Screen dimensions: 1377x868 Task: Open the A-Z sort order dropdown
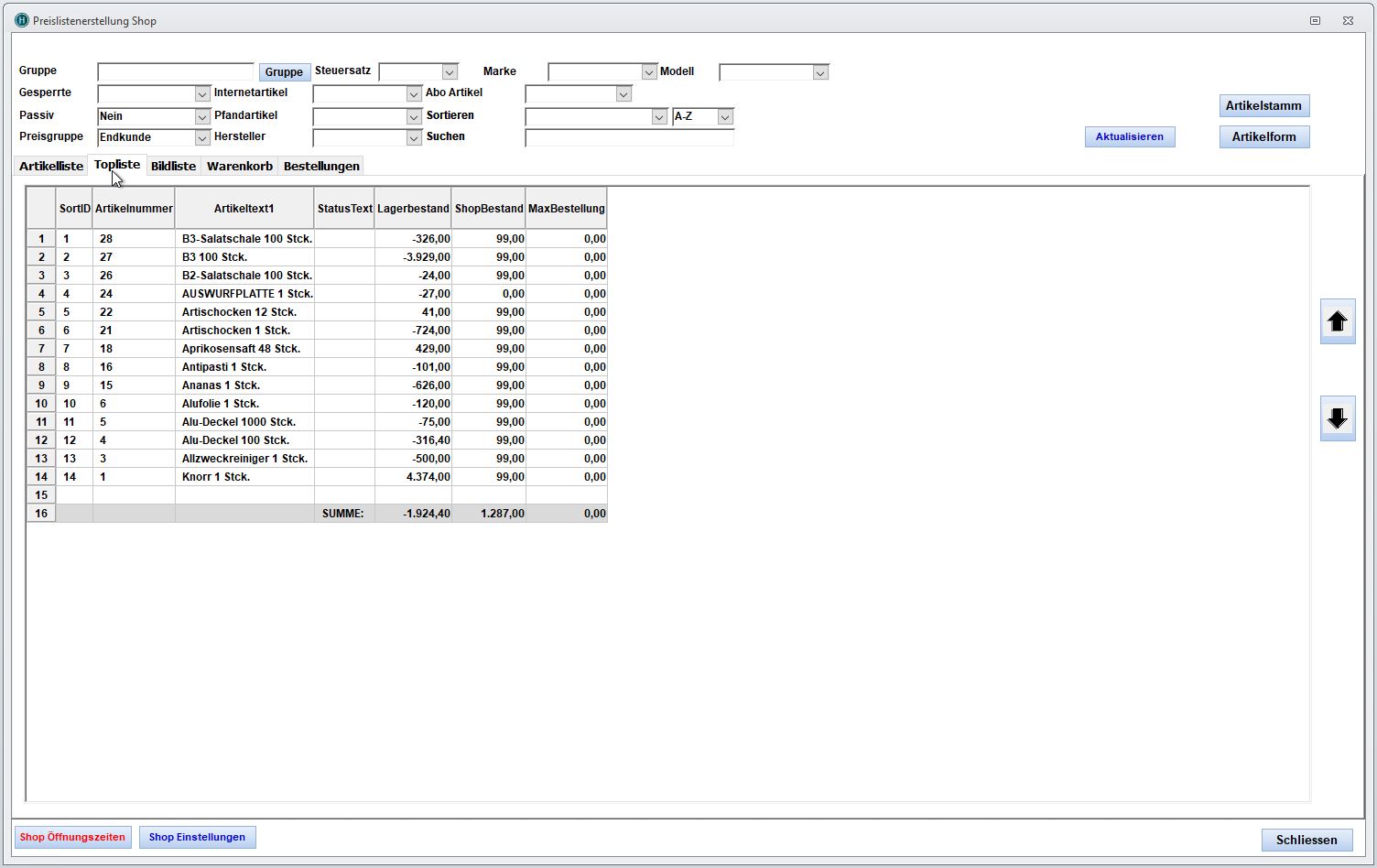724,117
